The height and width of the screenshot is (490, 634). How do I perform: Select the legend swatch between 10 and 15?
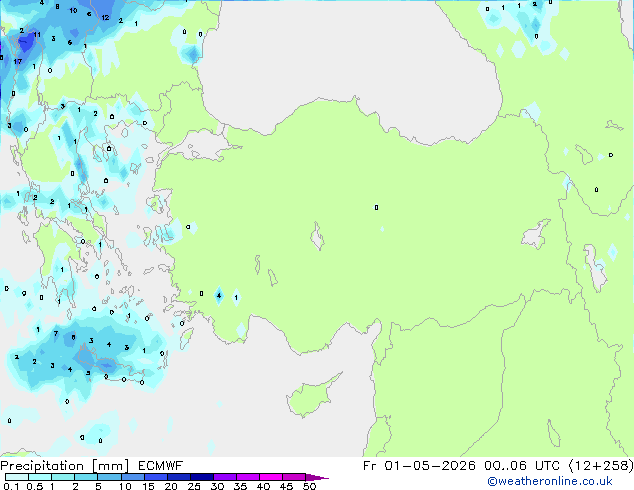click(x=133, y=477)
